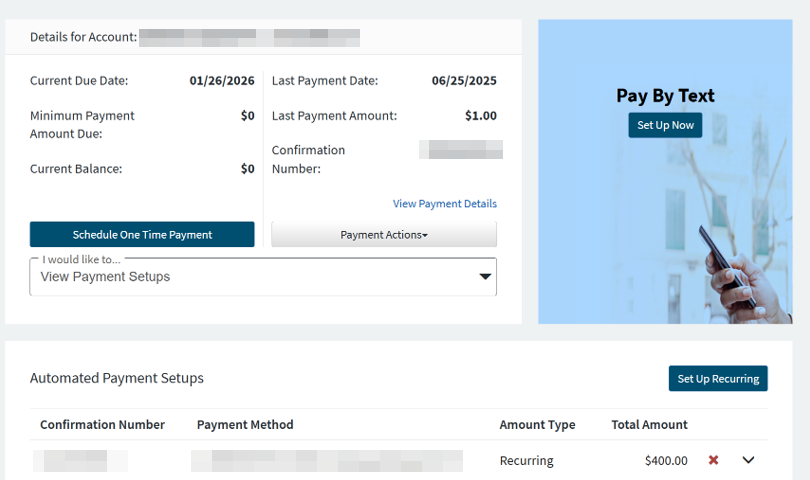Click the Payment Method column header

[x=245, y=425]
